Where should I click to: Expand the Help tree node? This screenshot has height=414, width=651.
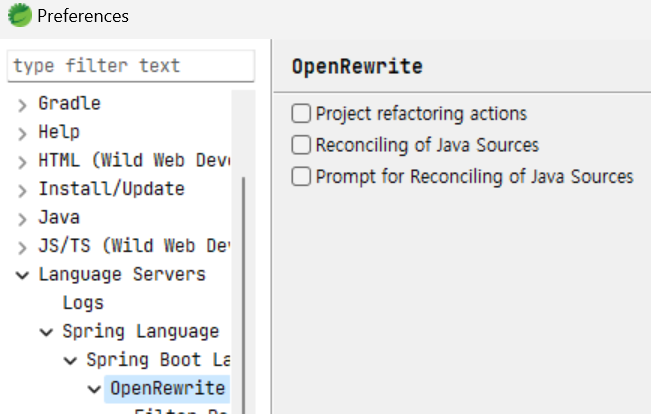coord(22,134)
